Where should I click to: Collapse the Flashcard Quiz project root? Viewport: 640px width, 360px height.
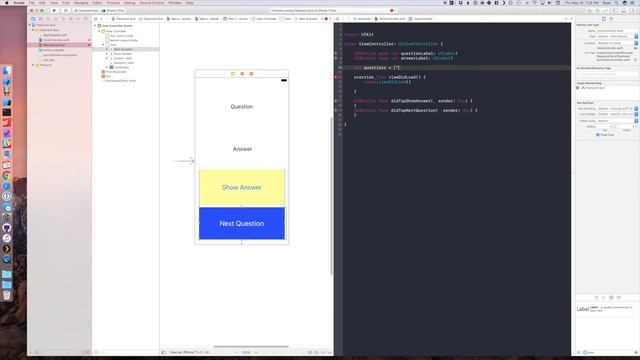pos(30,25)
